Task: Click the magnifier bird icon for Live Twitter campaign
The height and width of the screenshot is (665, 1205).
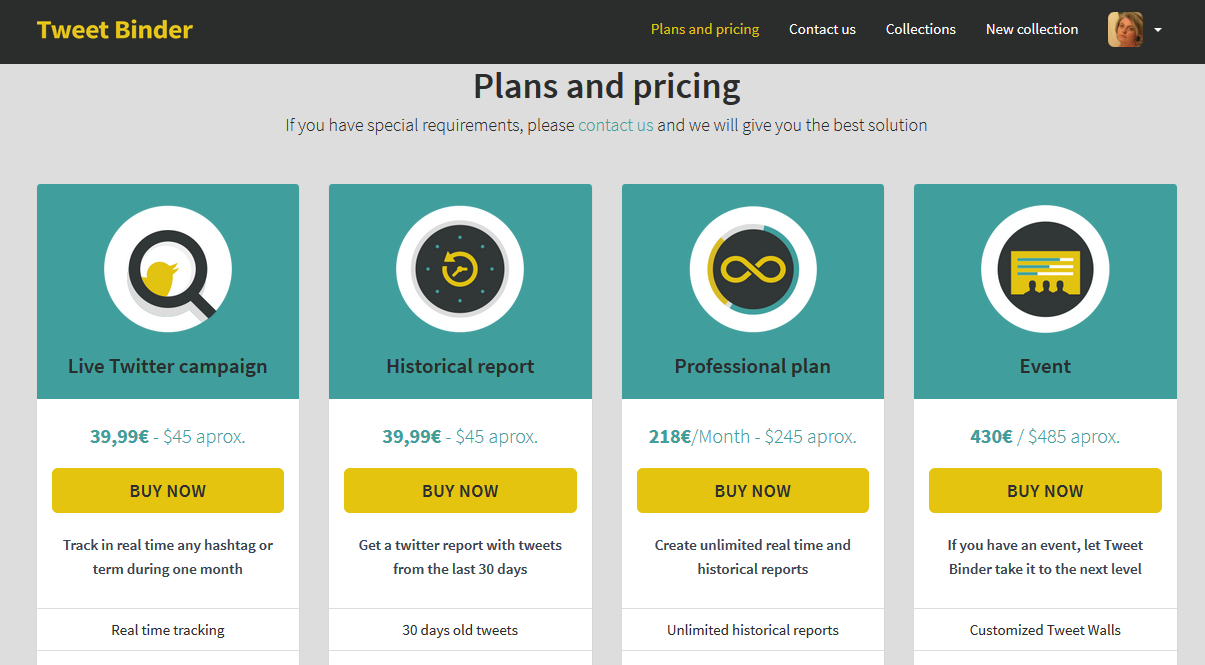Action: (x=168, y=270)
